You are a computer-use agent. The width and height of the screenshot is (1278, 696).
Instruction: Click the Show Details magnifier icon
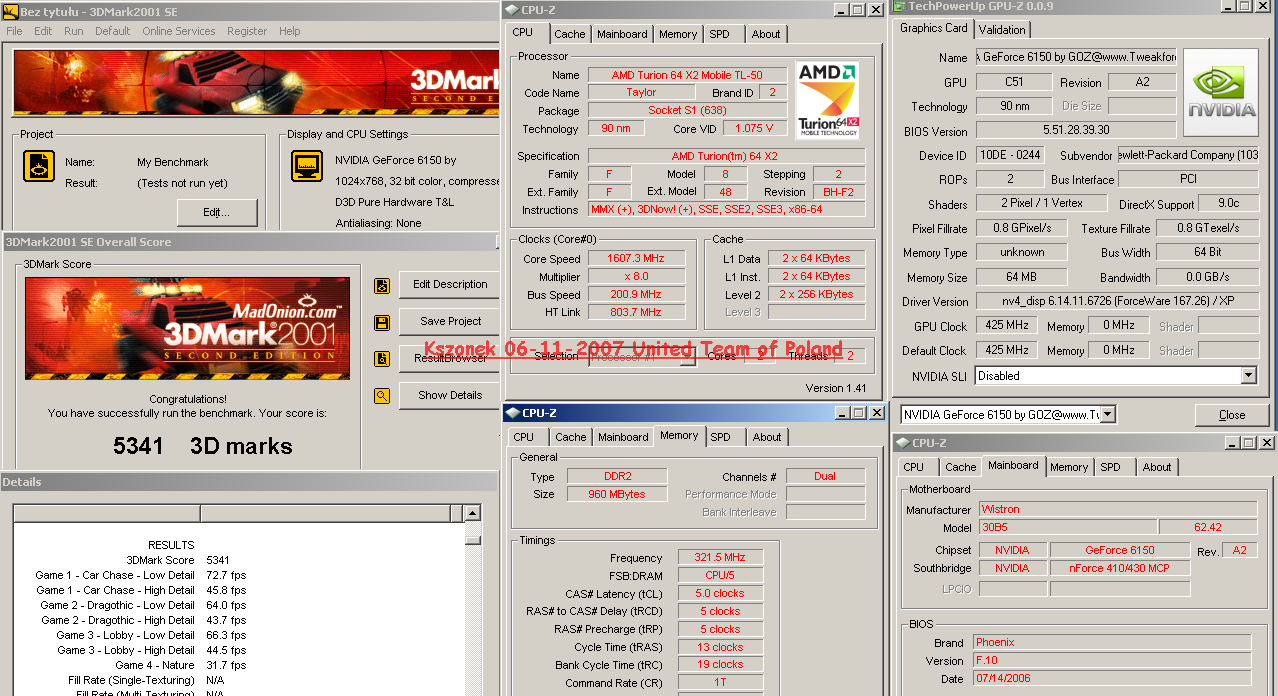(x=382, y=396)
